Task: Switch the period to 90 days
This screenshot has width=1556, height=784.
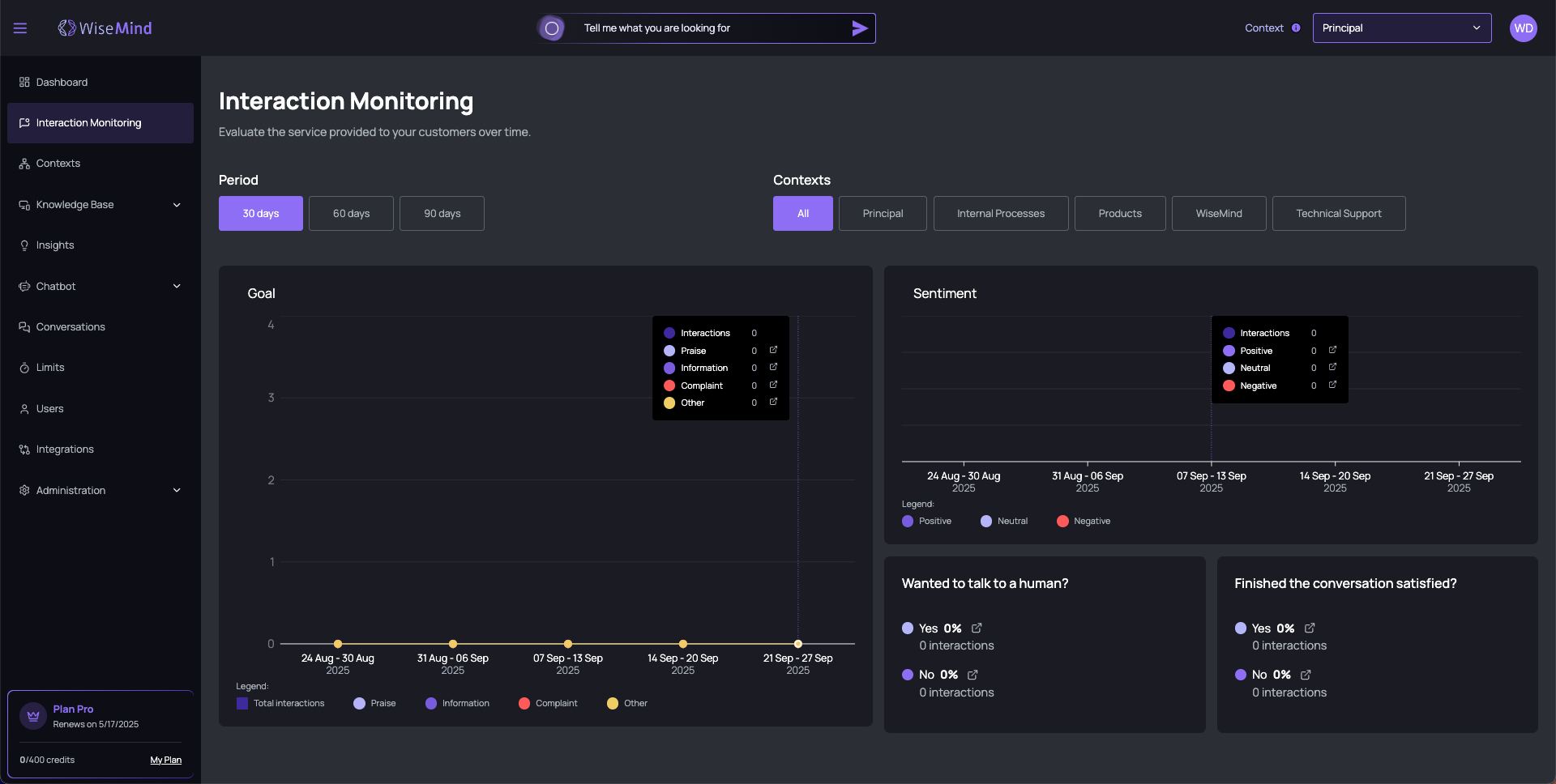Action: pos(442,214)
